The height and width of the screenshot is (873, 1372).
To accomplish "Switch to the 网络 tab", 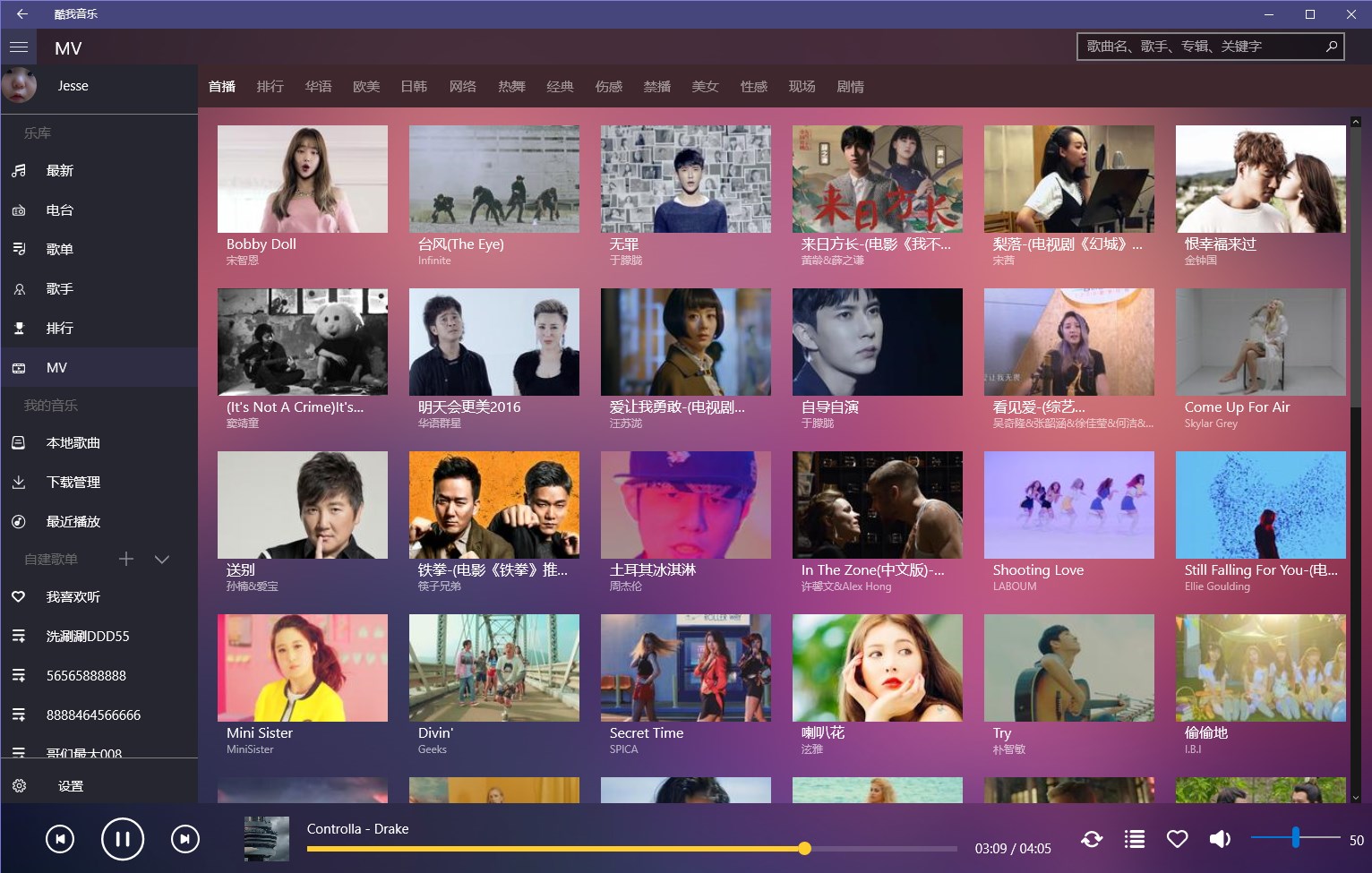I will (463, 87).
